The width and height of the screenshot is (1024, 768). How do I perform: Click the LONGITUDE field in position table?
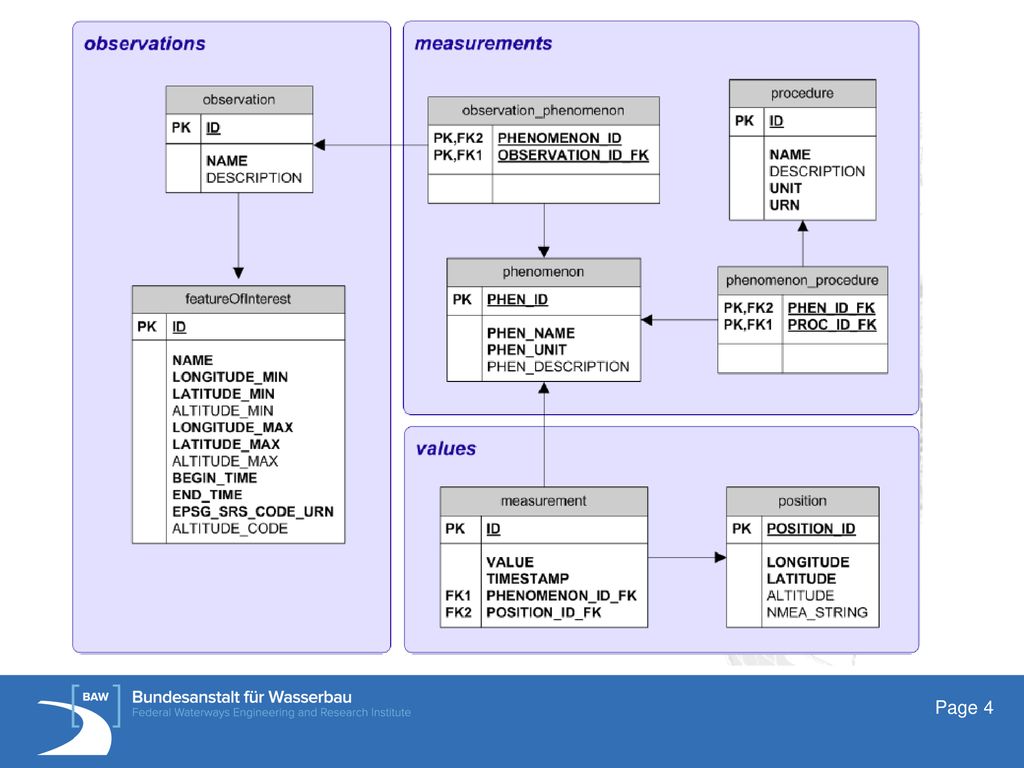pos(808,562)
